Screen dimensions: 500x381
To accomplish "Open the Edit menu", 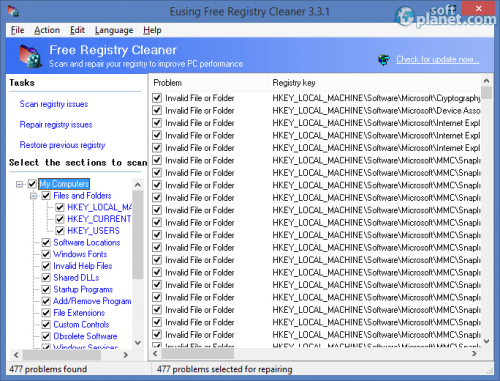I will (x=77, y=30).
